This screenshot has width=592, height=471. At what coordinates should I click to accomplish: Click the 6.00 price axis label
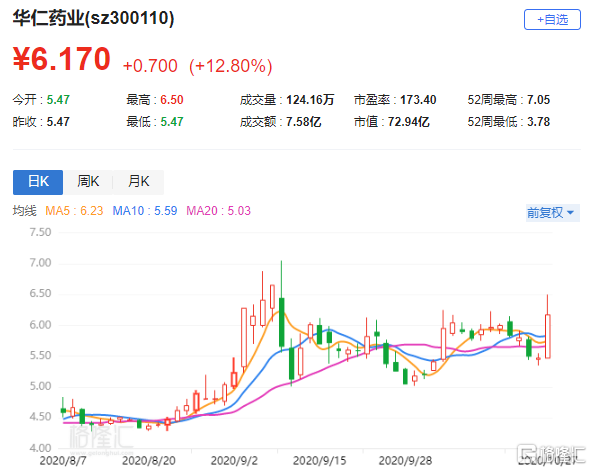click(40, 325)
